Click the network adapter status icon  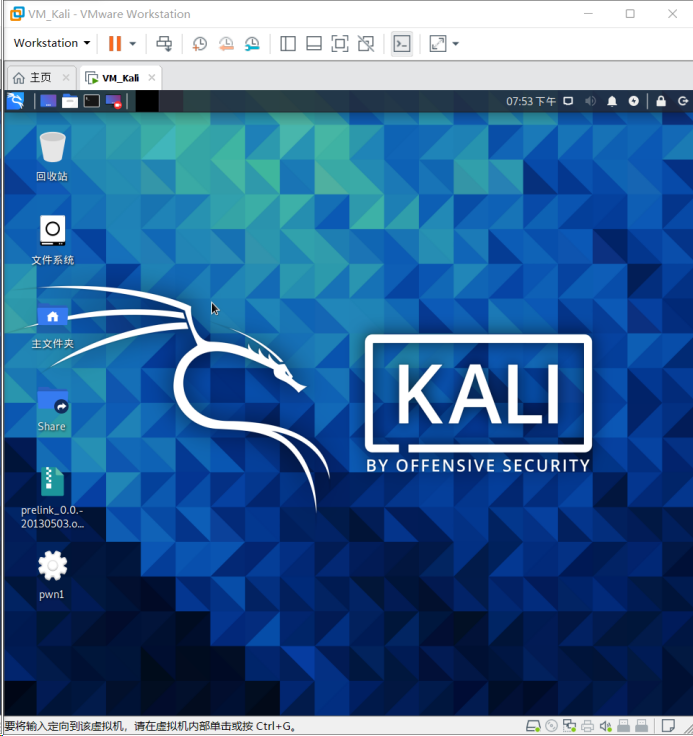click(570, 726)
